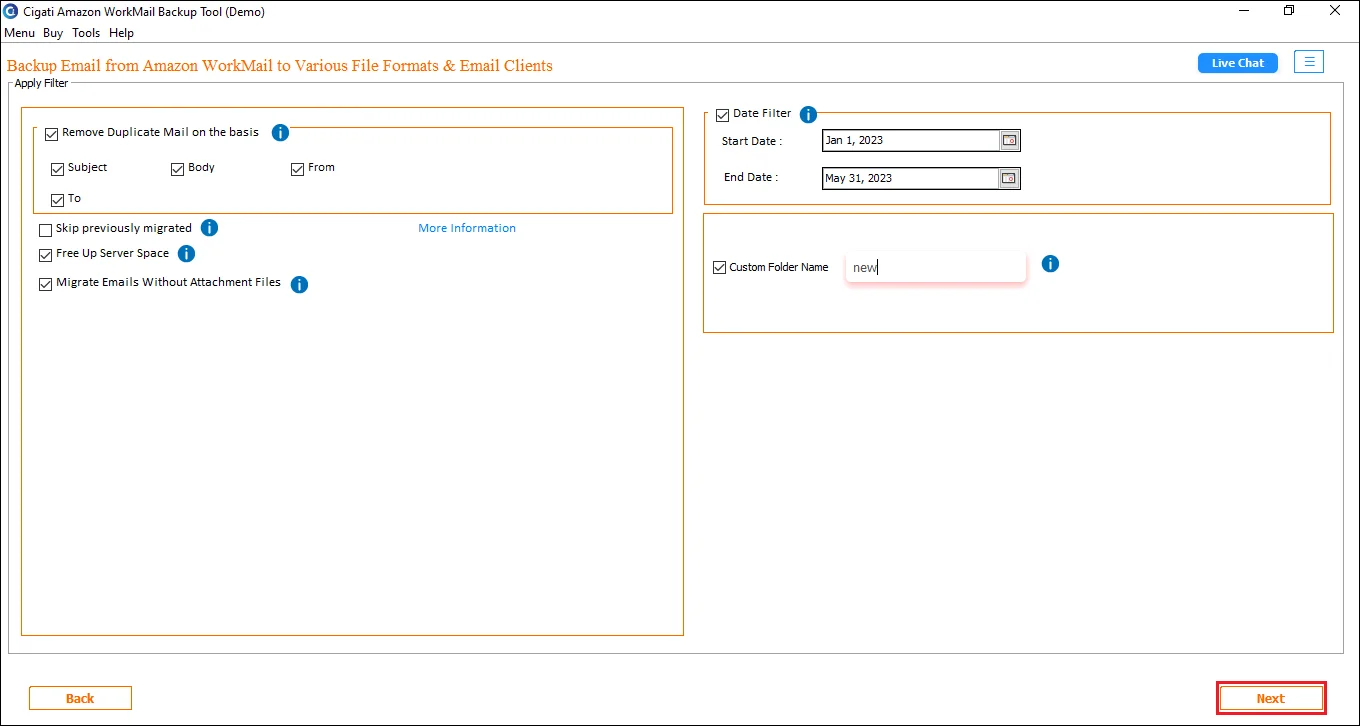Toggle Migrate Emails Without Attachment Files checkbox
Image resolution: width=1360 pixels, height=726 pixels.
(x=45, y=284)
